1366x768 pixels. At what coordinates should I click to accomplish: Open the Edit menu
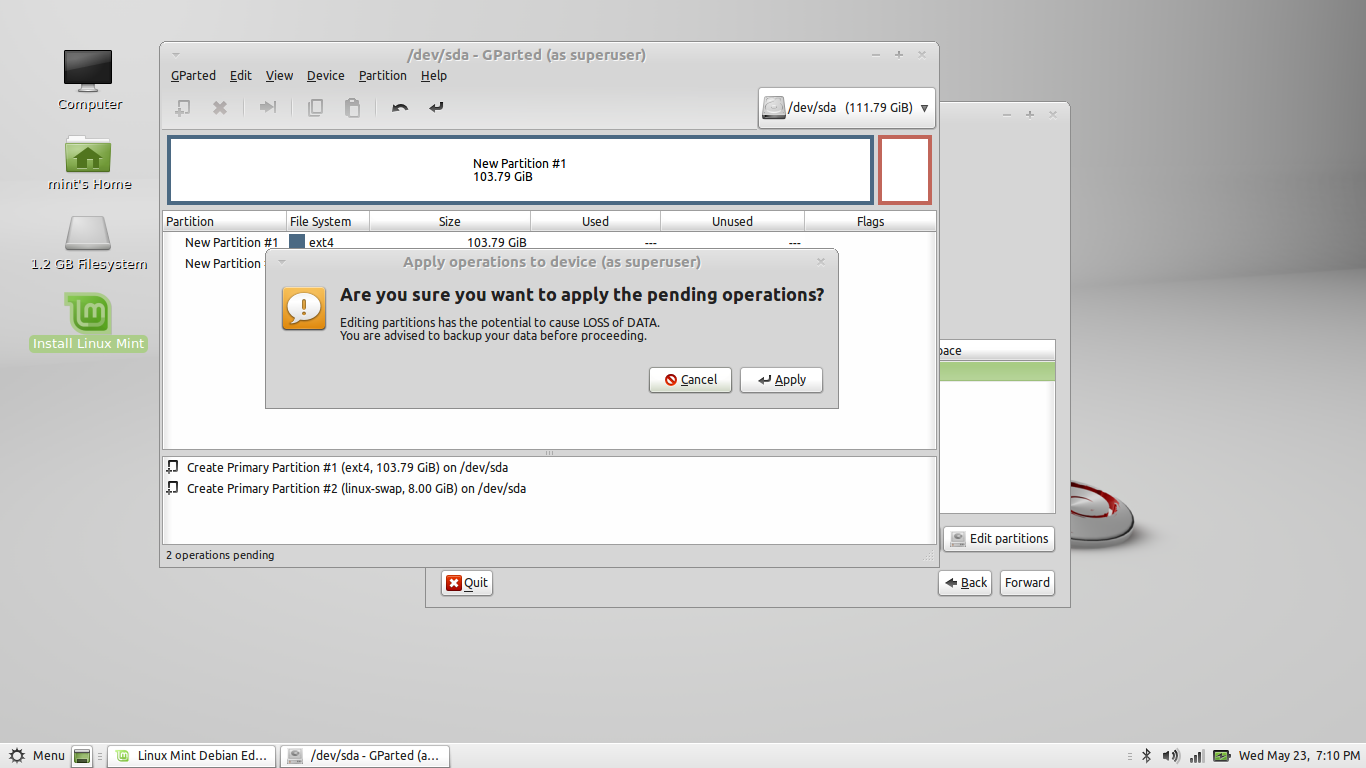(240, 75)
